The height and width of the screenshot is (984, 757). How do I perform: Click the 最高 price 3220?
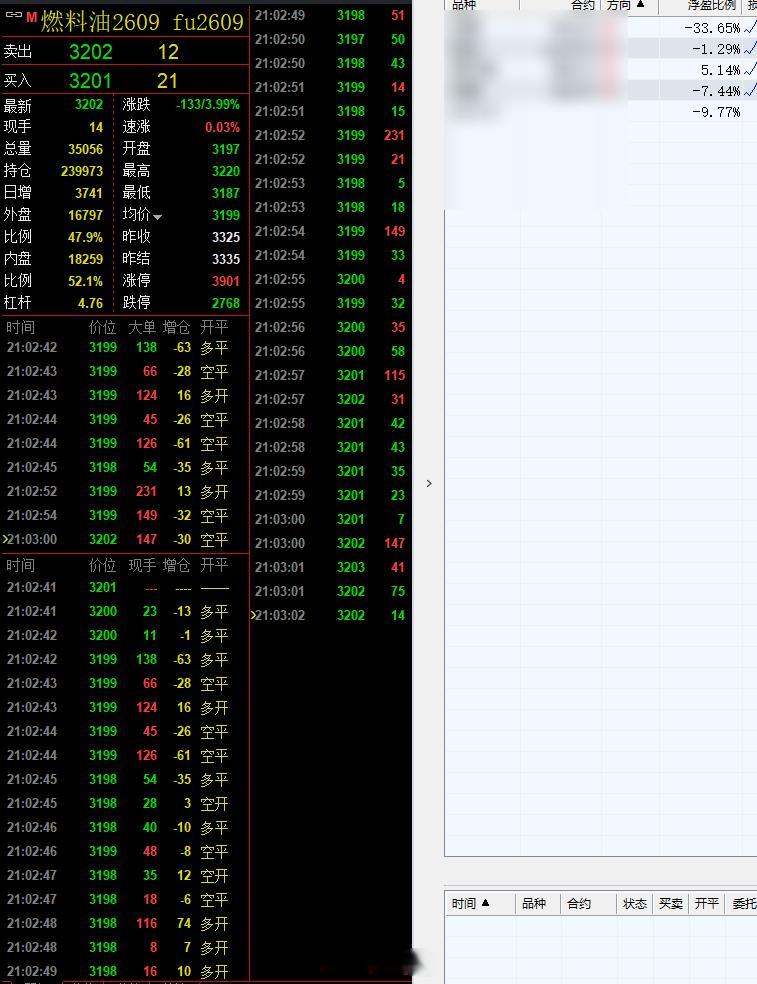tap(225, 171)
